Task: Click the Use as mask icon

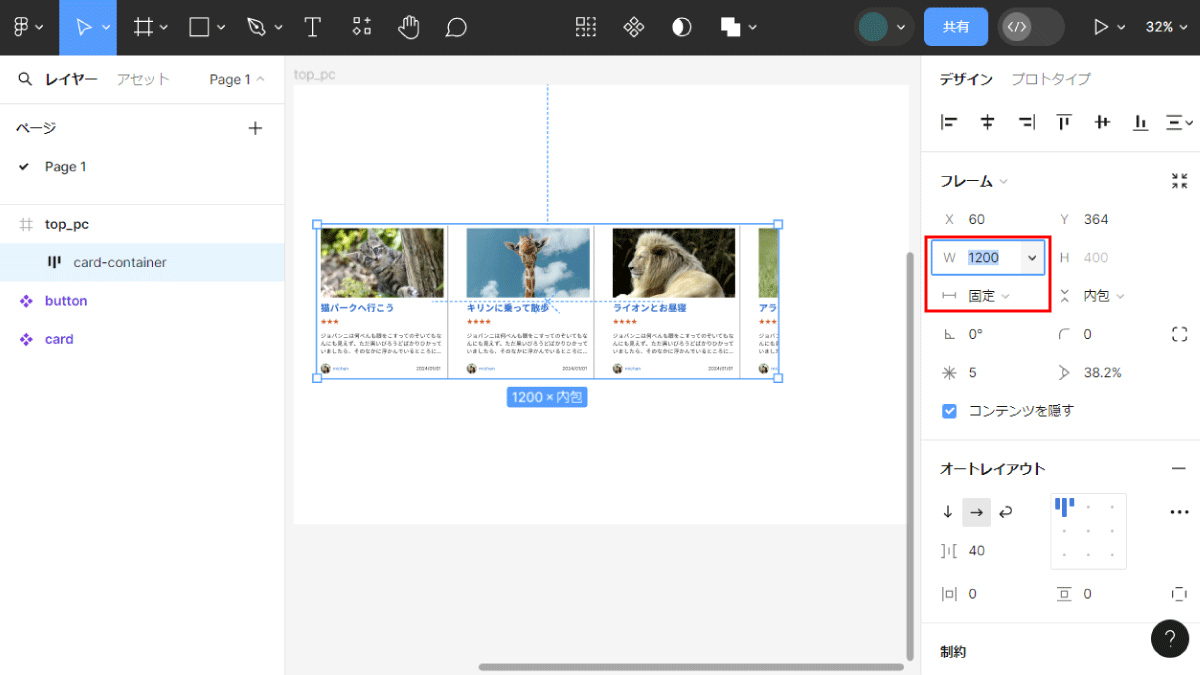Action: coord(681,27)
